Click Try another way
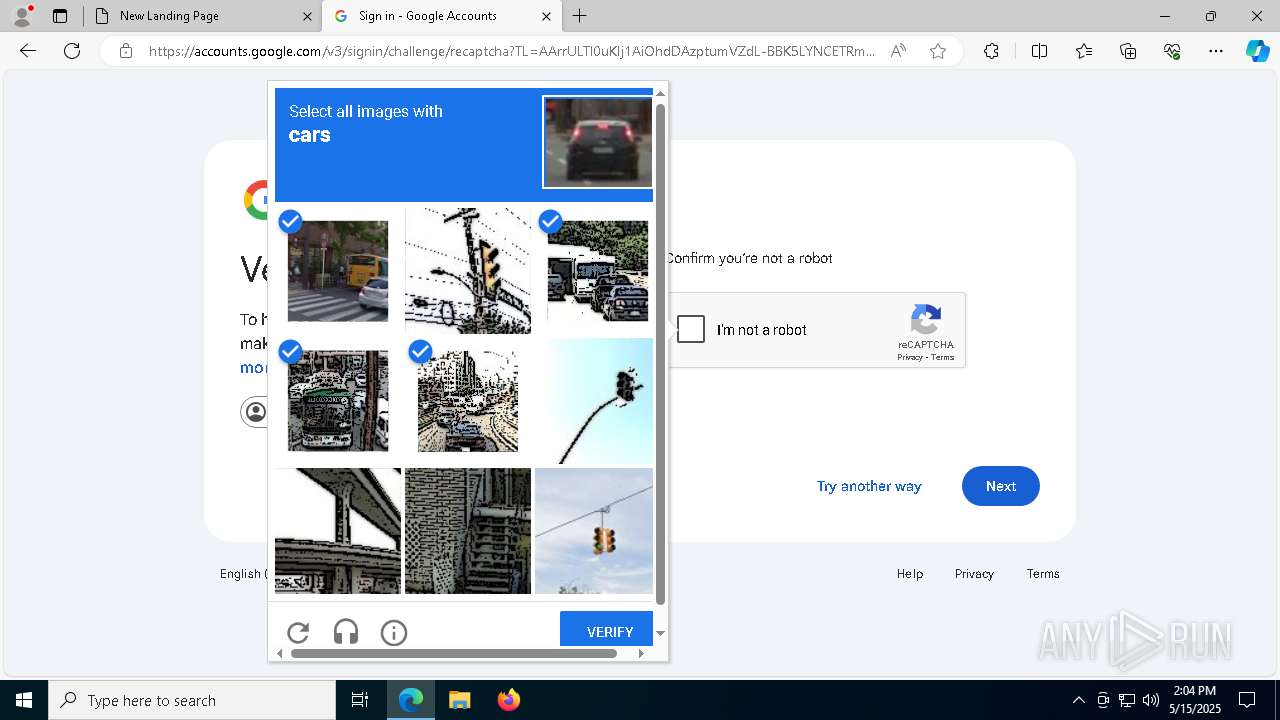The height and width of the screenshot is (720, 1280). (x=869, y=486)
